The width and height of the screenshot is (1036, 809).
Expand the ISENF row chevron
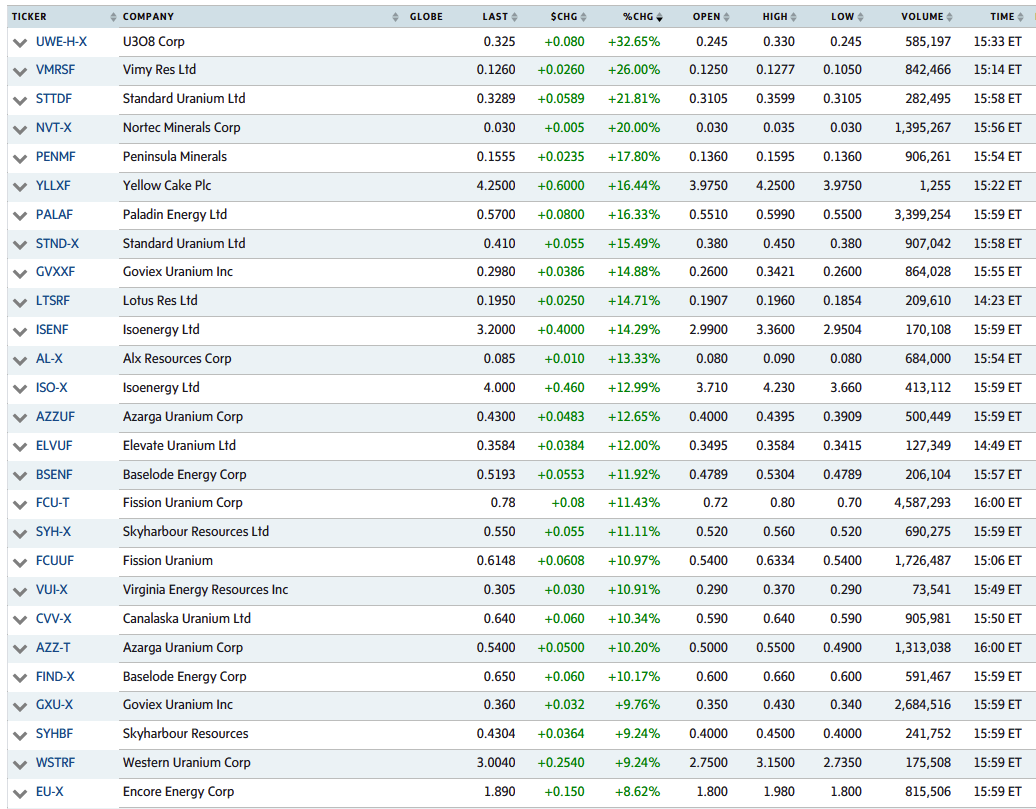20,332
